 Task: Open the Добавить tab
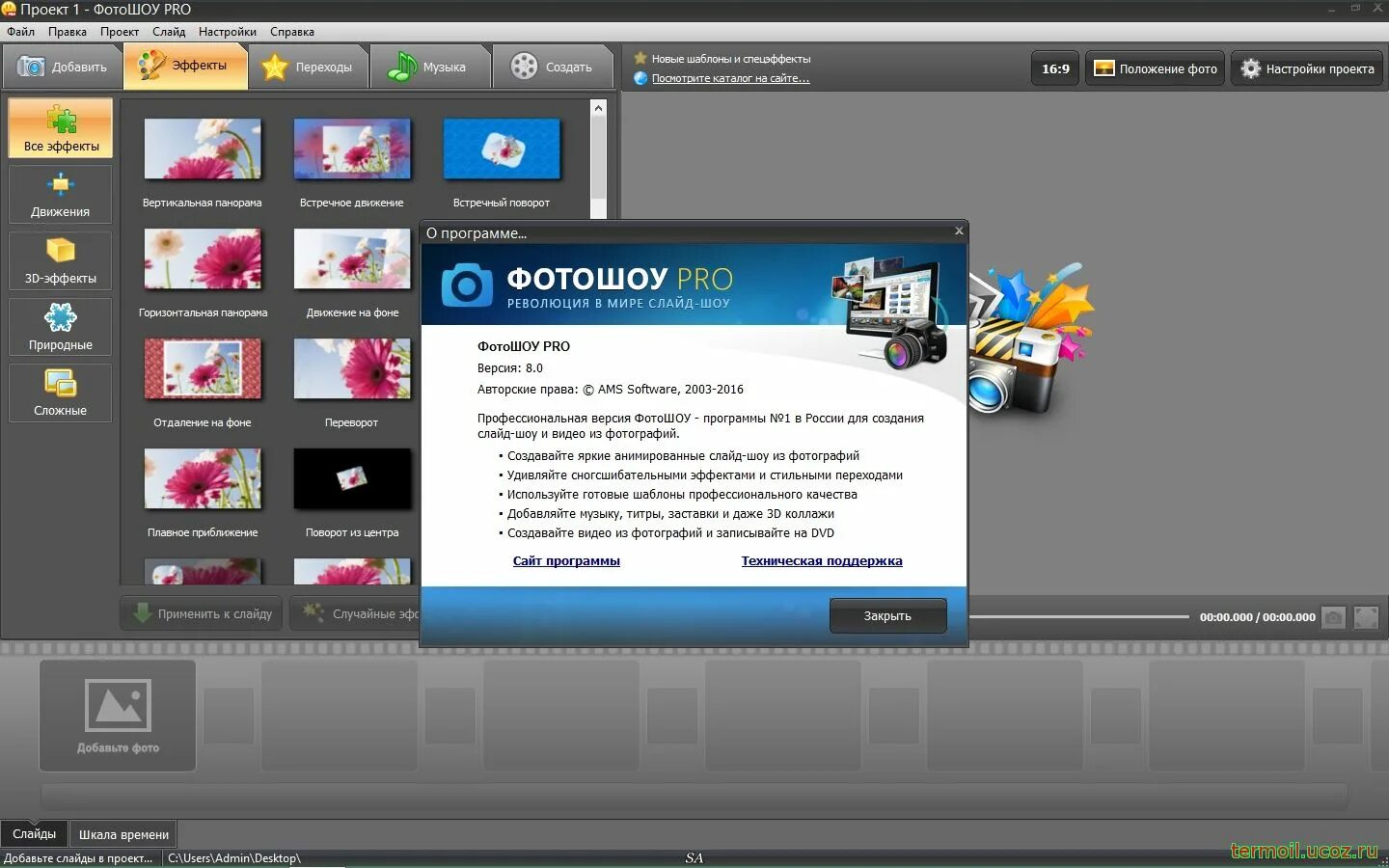63,67
